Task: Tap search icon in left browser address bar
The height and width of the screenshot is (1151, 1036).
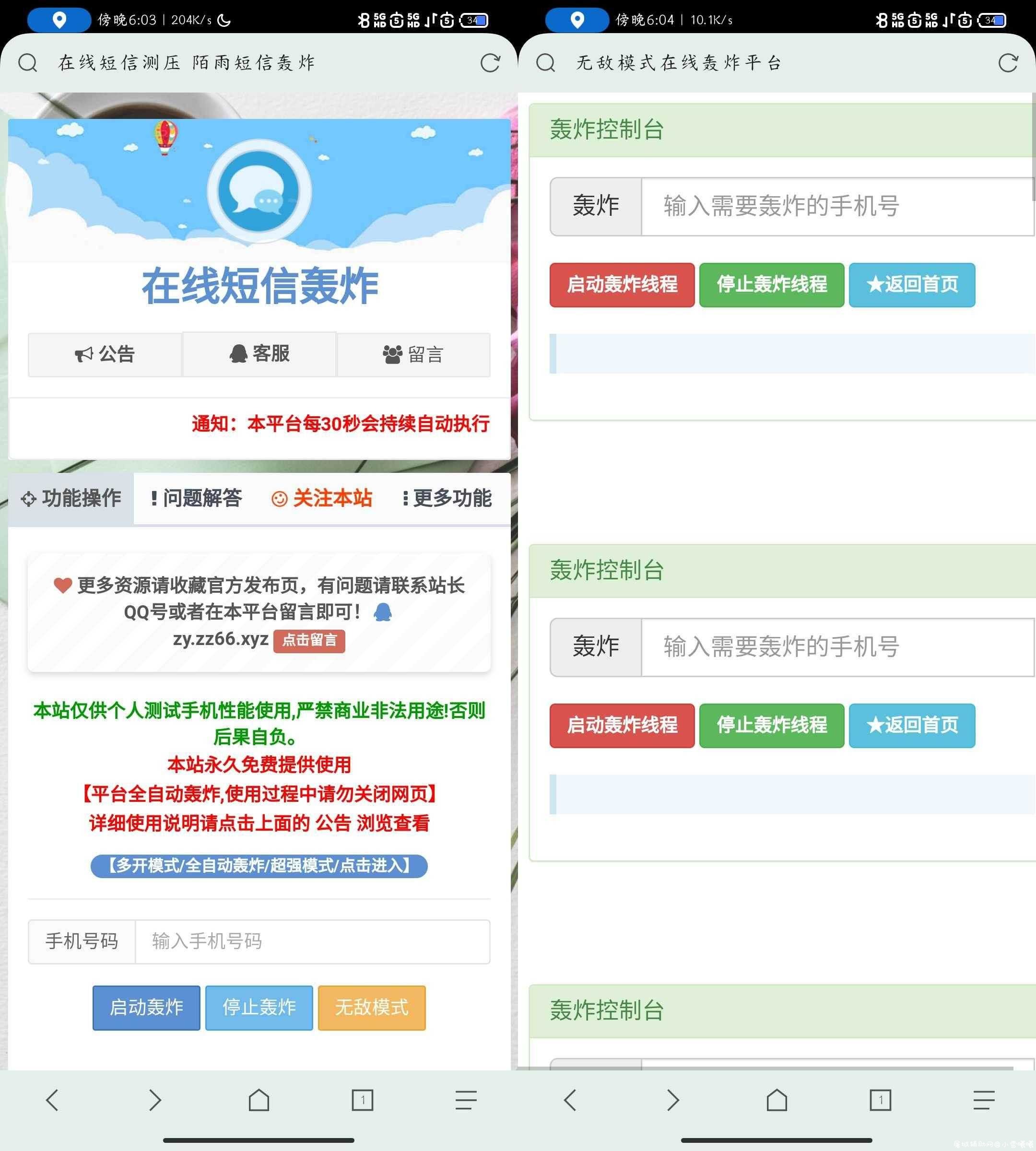Action: point(27,63)
